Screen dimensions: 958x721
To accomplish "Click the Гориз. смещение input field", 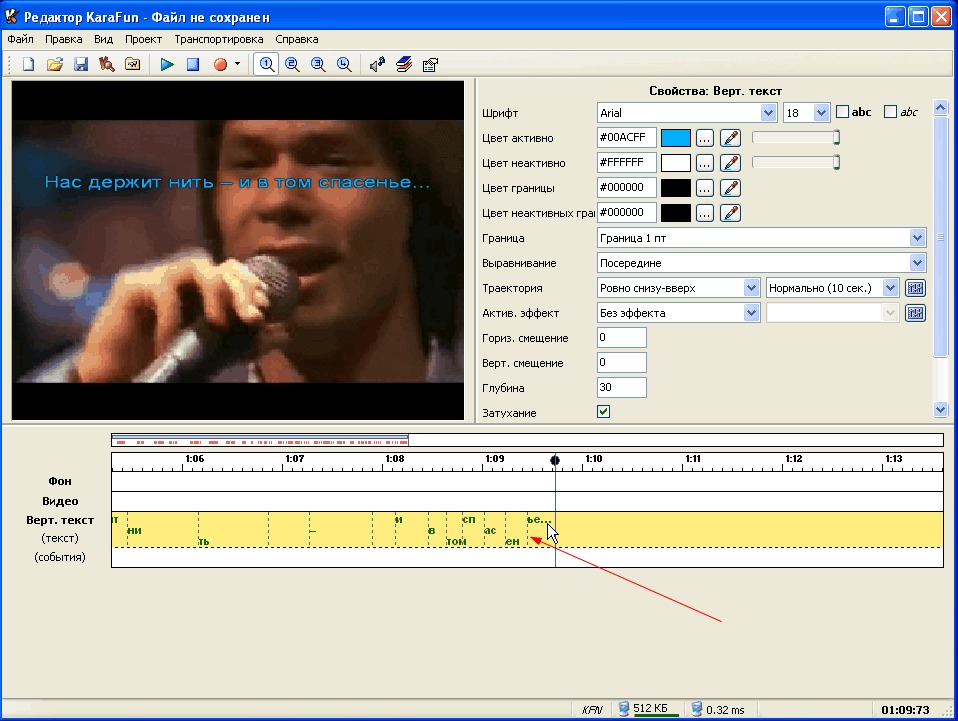I will [621, 337].
